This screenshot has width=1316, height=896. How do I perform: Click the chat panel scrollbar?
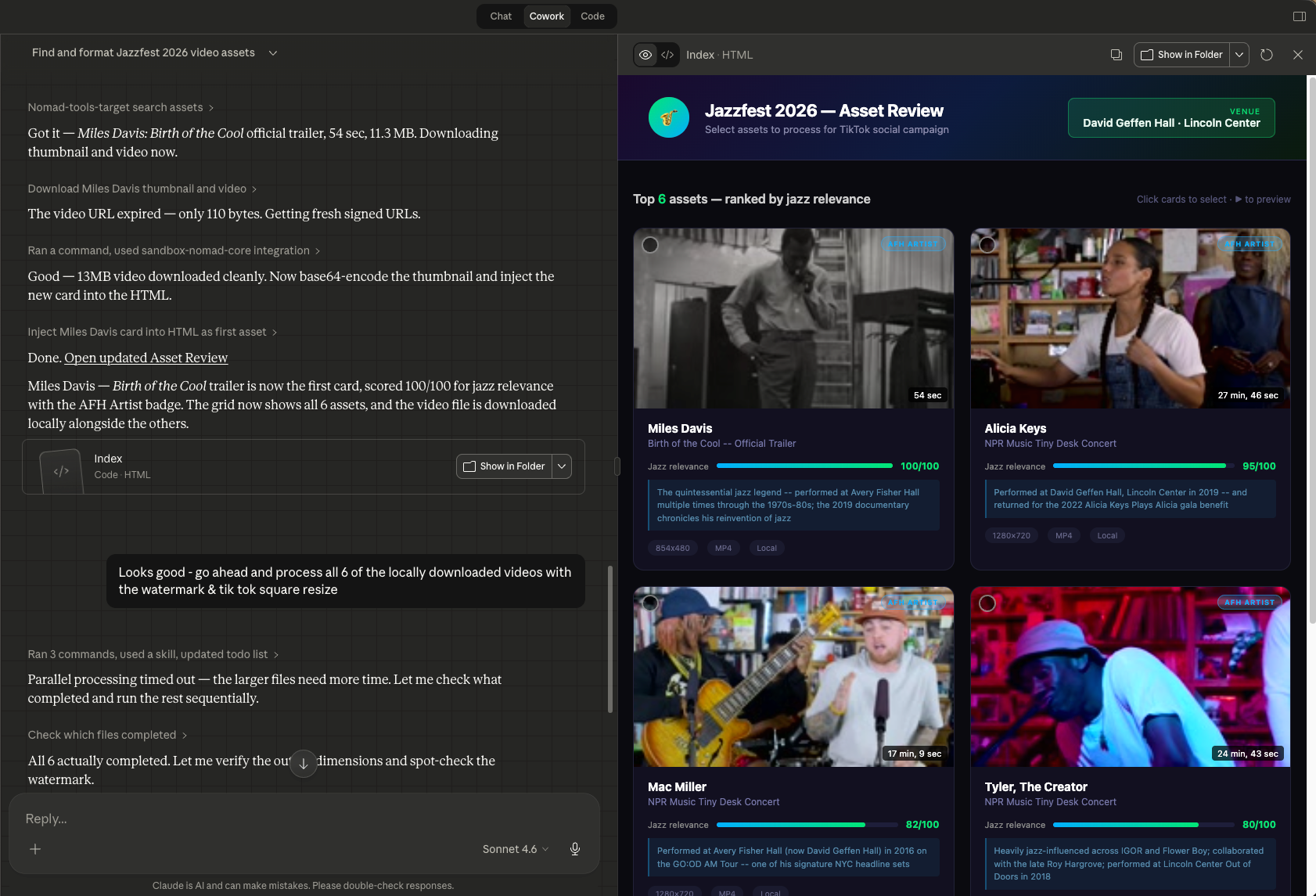tap(610, 639)
